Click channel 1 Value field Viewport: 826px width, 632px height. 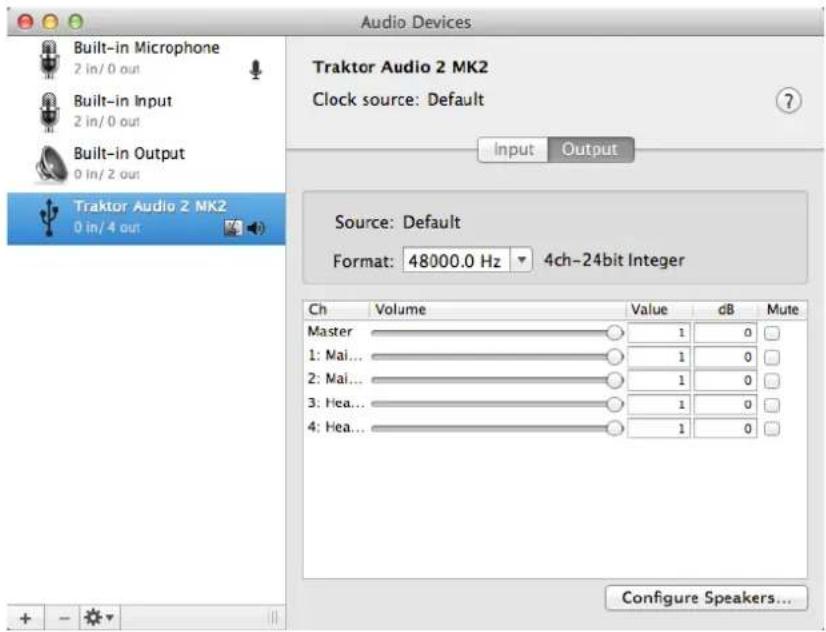tap(659, 357)
